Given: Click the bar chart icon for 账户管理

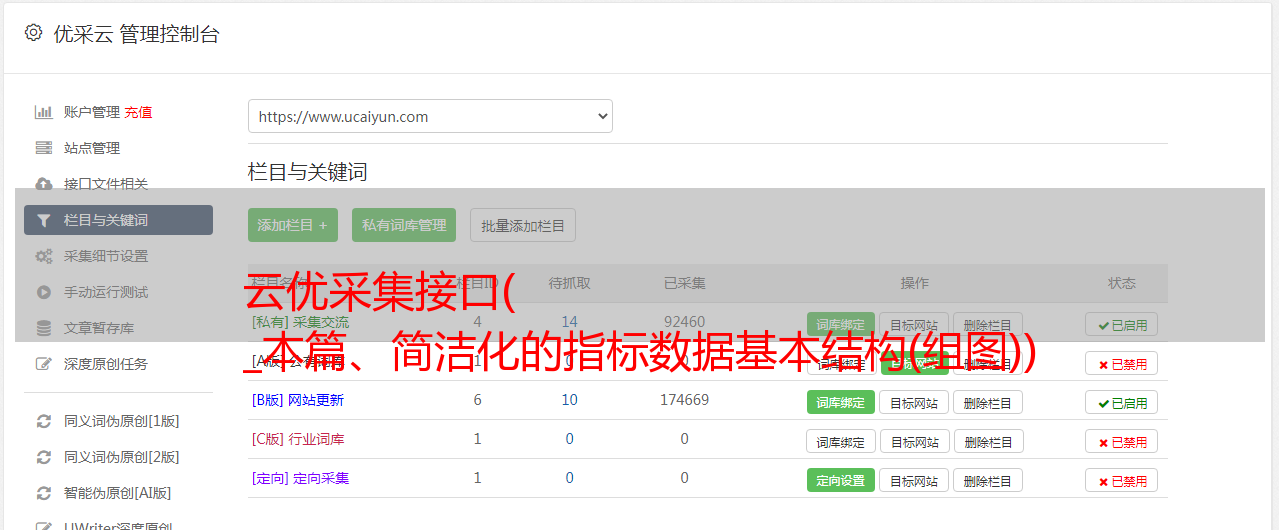Looking at the screenshot, I should click(x=43, y=112).
